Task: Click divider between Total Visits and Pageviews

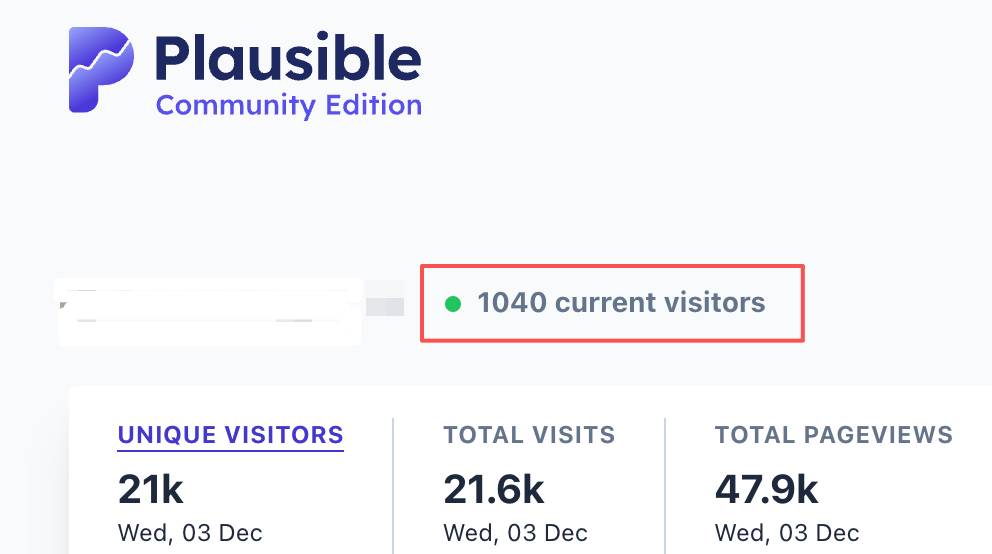Action: click(665, 486)
